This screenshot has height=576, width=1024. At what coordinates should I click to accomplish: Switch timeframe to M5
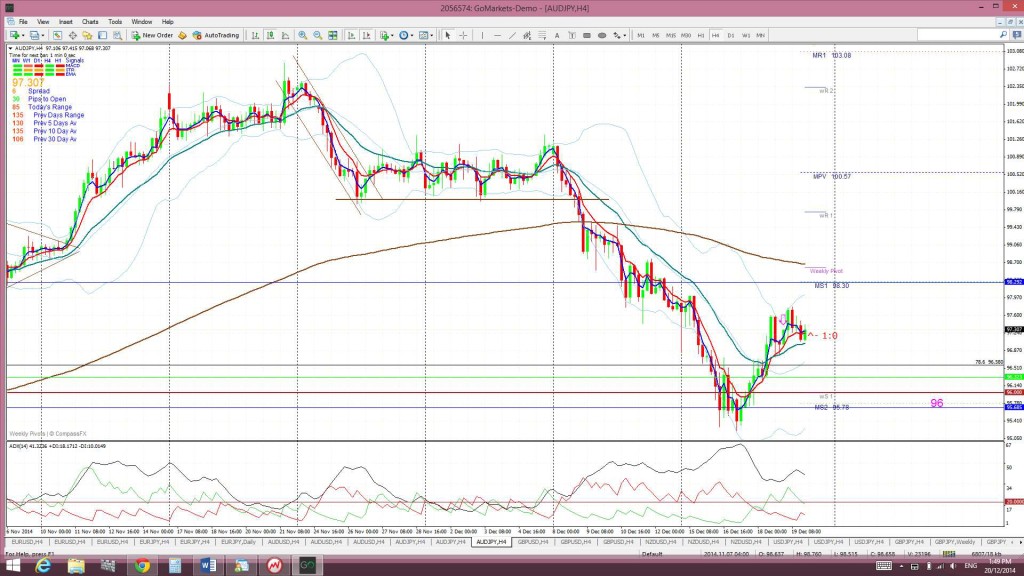point(656,35)
